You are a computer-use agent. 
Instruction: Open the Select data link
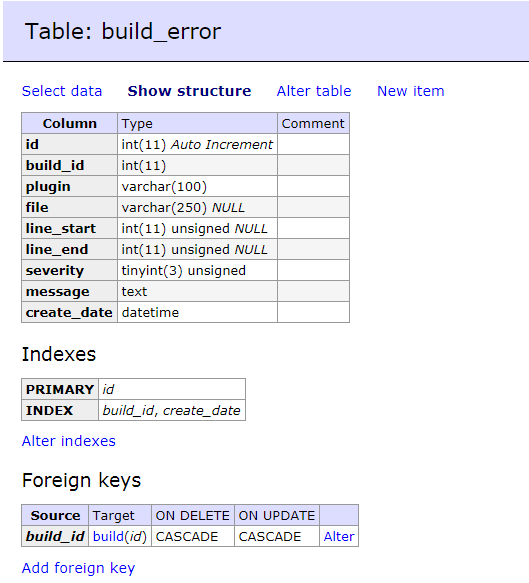(62, 91)
